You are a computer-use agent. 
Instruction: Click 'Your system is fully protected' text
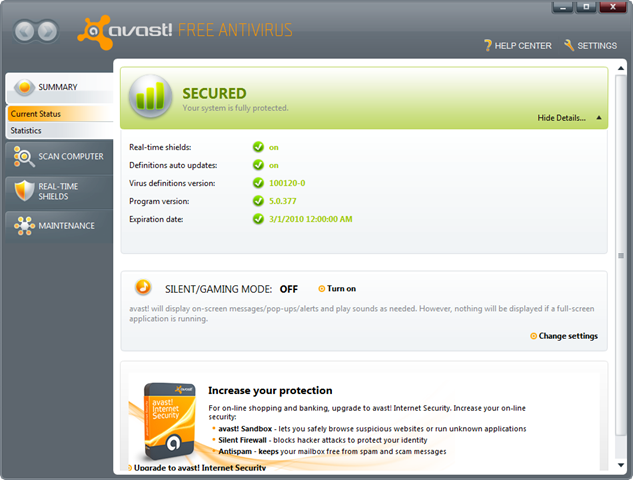click(x=235, y=108)
